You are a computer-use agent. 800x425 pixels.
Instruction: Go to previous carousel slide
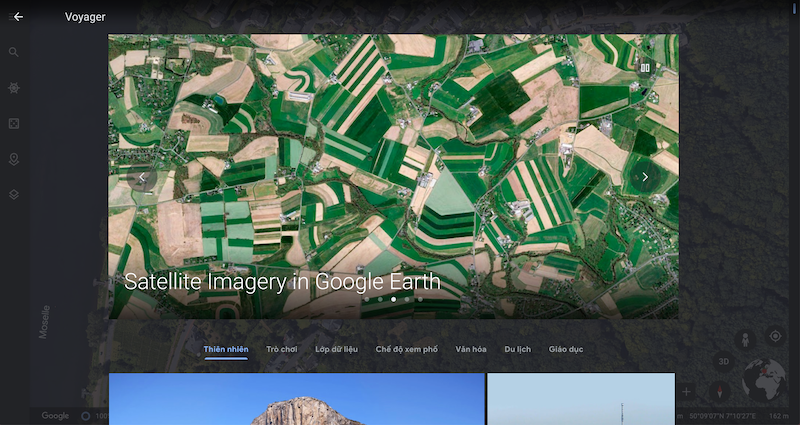point(142,177)
